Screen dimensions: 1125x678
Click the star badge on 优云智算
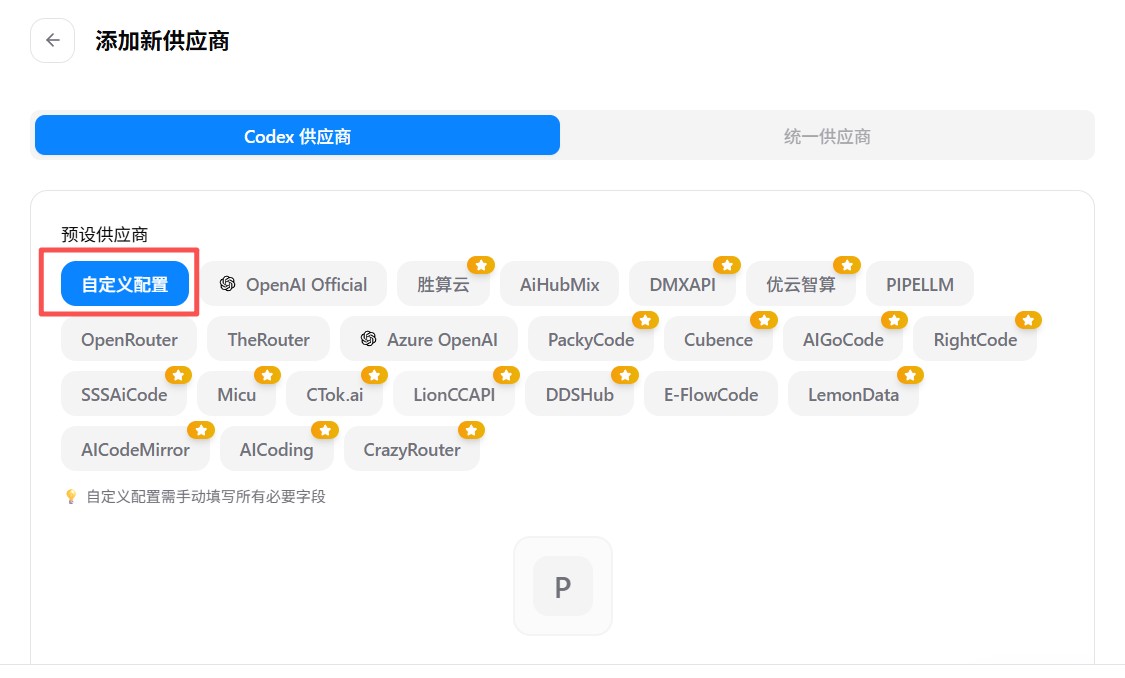point(847,265)
